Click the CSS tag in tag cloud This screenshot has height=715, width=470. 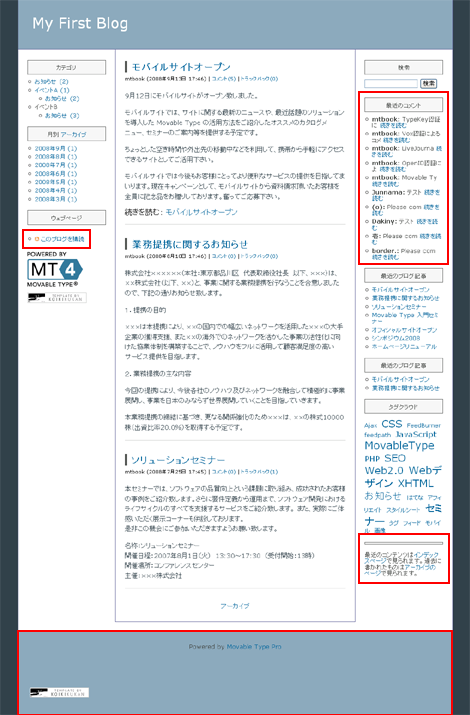pyautogui.click(x=392, y=424)
